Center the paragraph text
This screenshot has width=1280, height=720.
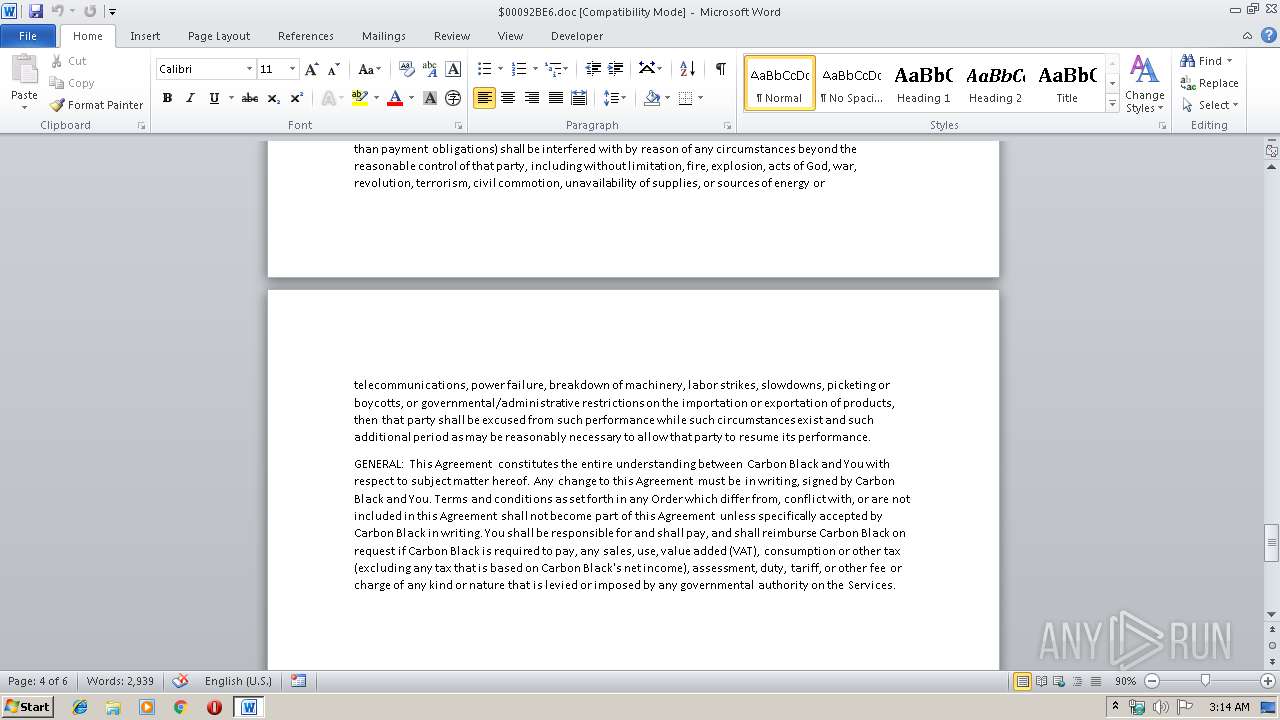508,98
